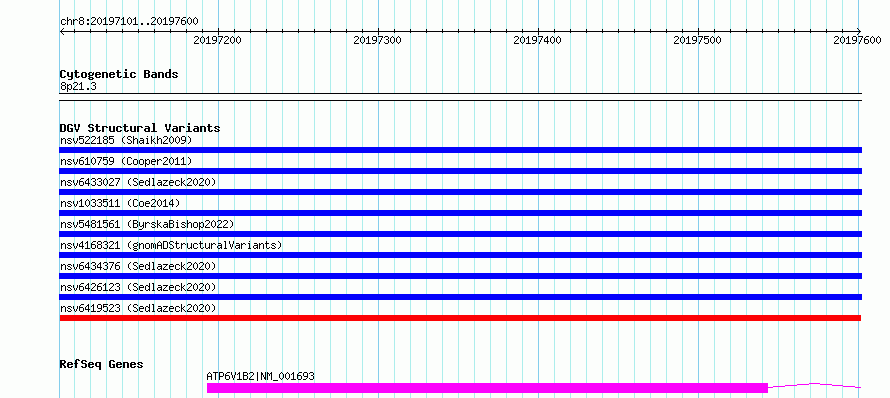Screen dimensions: 890x398
Task: Open variant nsv6434376 (Sedlazeck2020) label
Action: tap(138, 266)
